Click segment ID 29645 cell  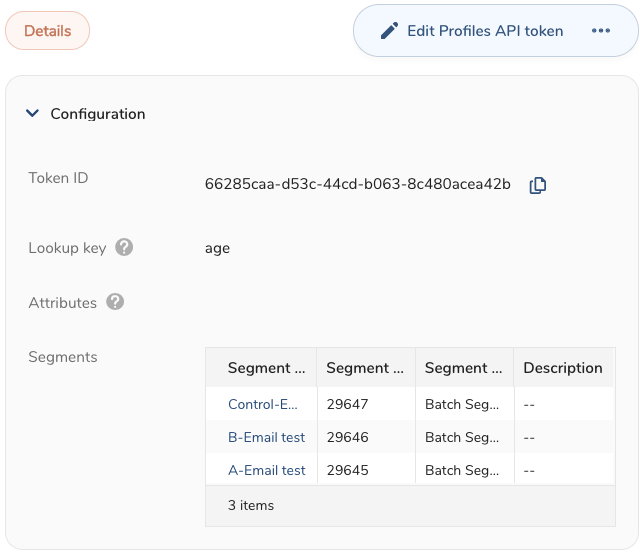pyautogui.click(x=347, y=470)
